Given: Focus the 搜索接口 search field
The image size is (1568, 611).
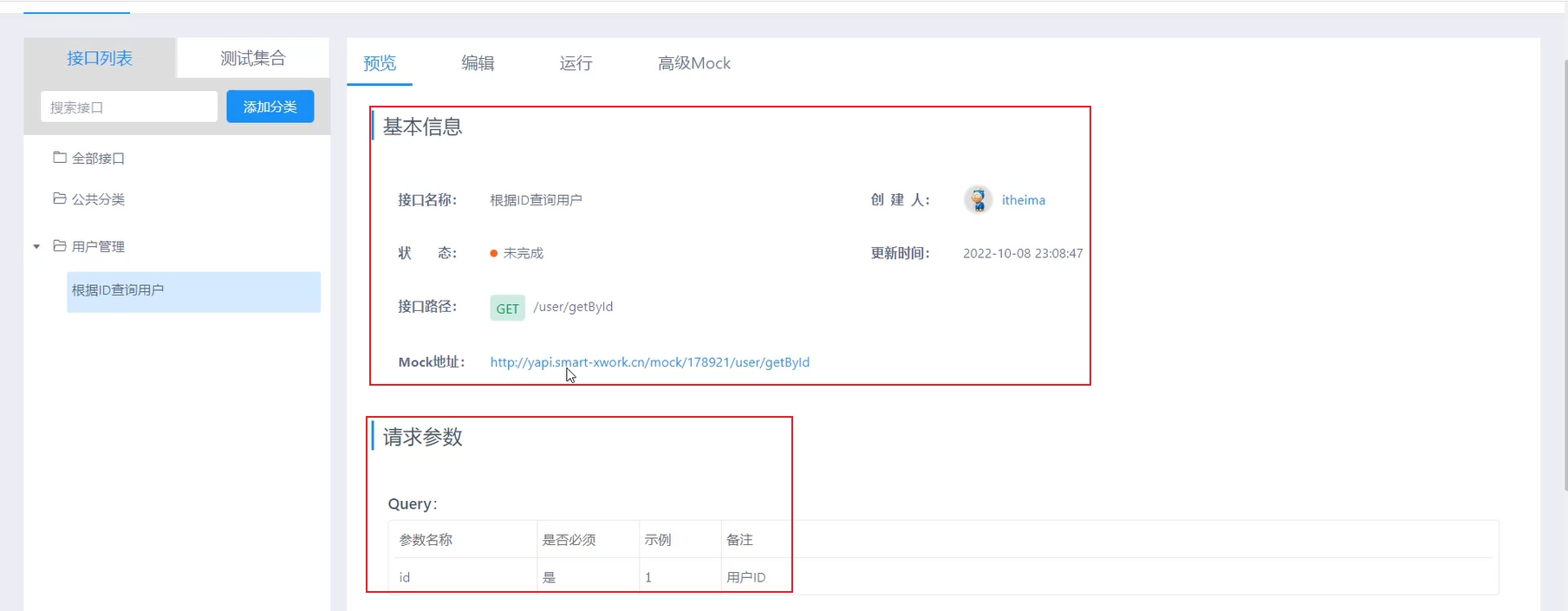Looking at the screenshot, I should coord(128,107).
